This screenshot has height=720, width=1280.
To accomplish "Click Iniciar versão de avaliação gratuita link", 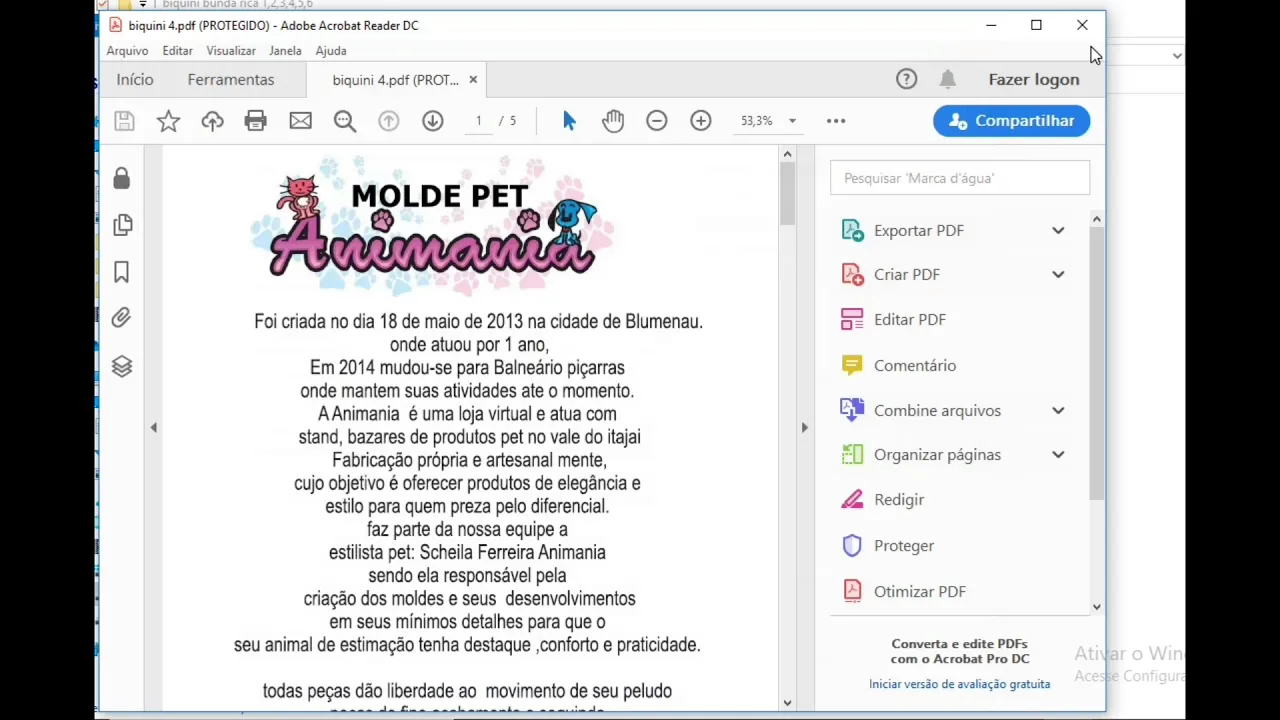I will tap(959, 684).
